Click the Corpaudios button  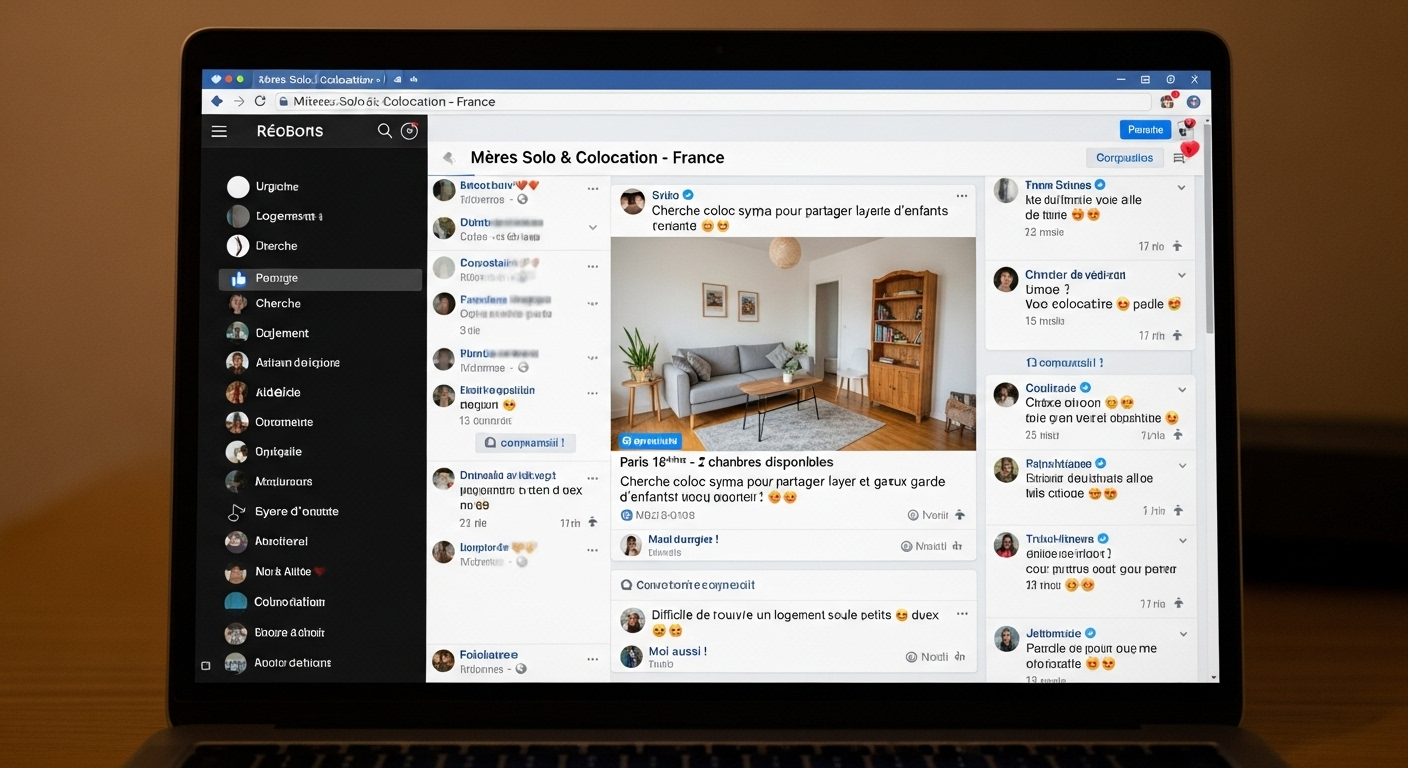(x=1124, y=158)
